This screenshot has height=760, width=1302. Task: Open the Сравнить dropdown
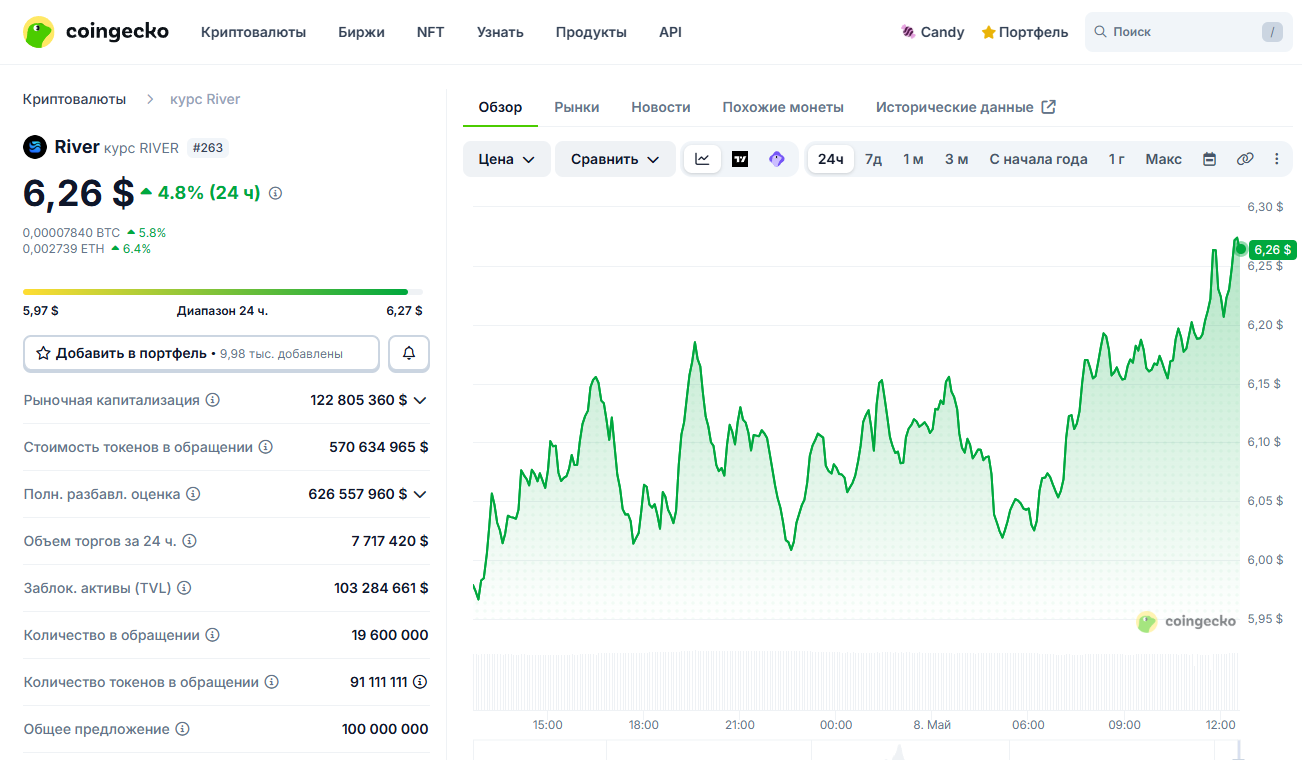(x=615, y=159)
